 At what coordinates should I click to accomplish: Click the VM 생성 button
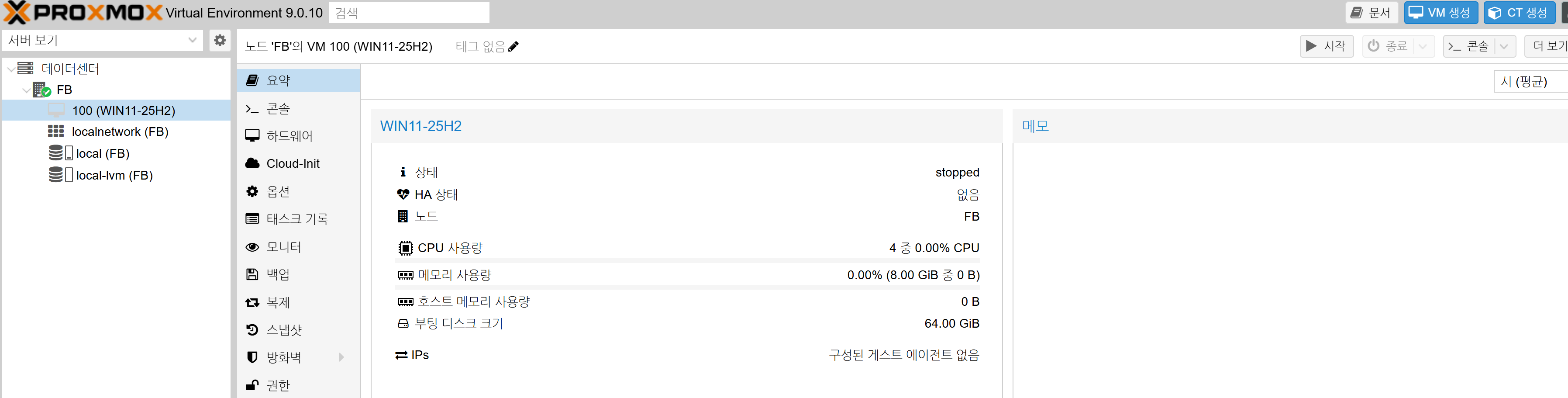1440,13
